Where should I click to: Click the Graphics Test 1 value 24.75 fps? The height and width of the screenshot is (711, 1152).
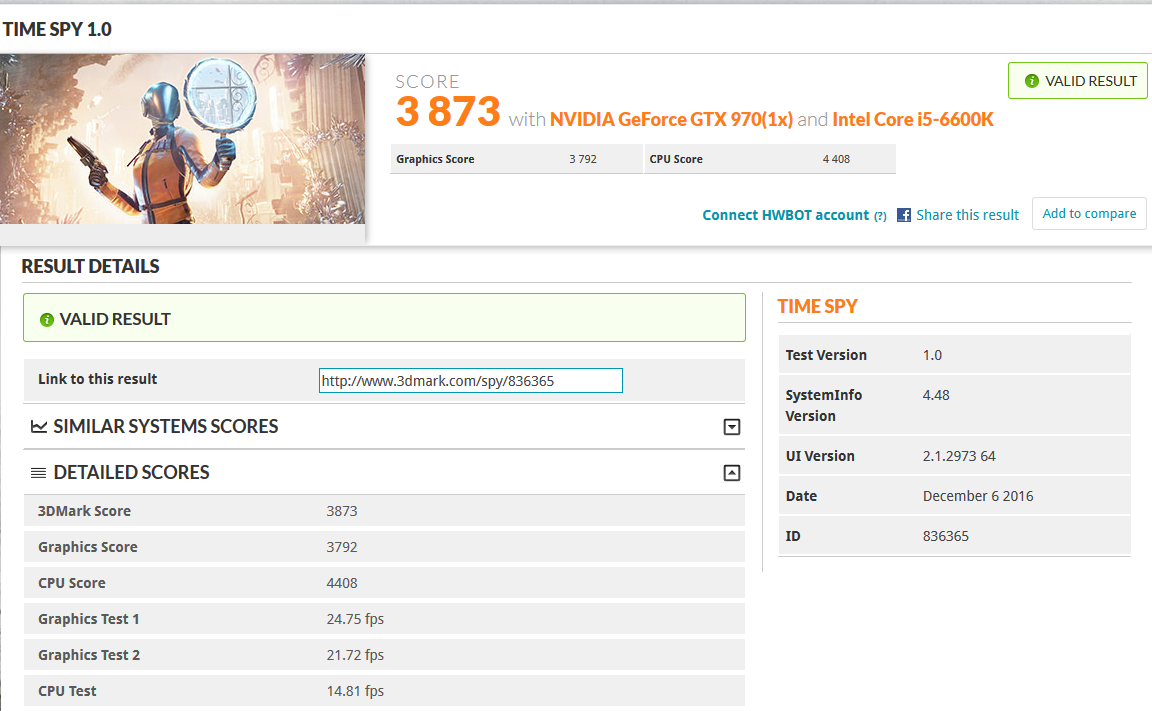[x=355, y=619]
